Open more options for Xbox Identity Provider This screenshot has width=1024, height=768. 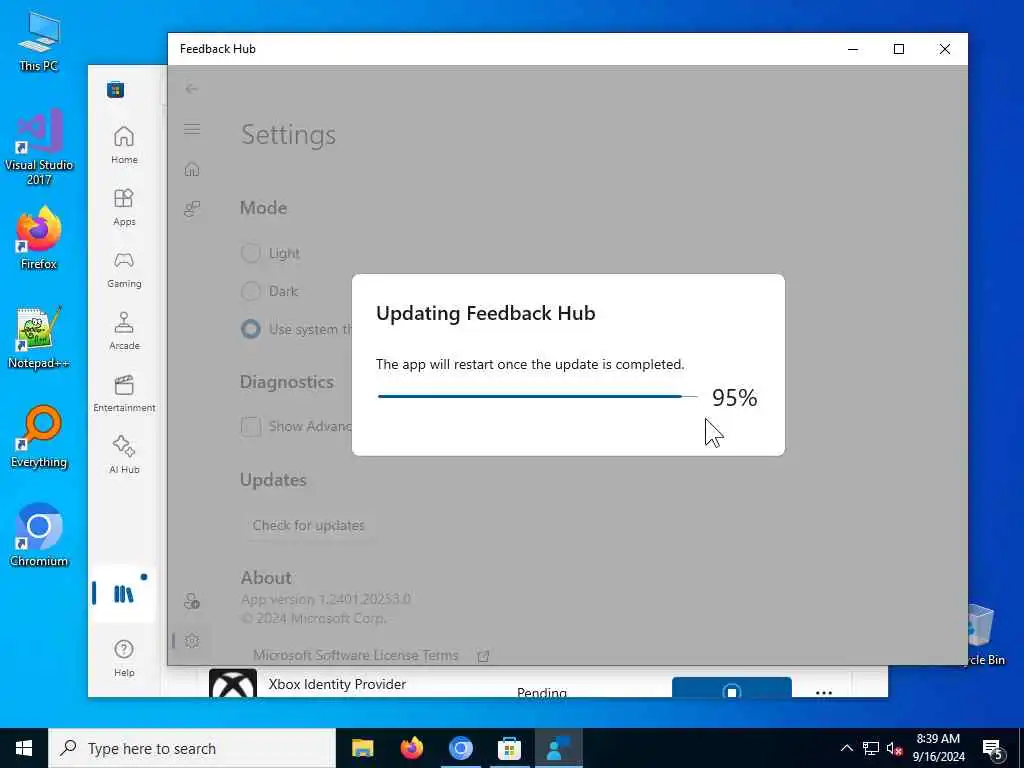(824, 692)
